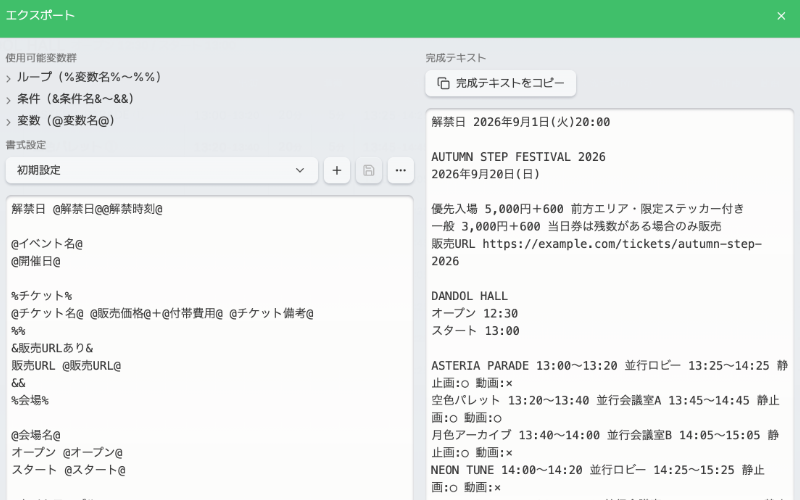
Task: Click output line 優先入場 5,000円+600
Action: point(588,209)
